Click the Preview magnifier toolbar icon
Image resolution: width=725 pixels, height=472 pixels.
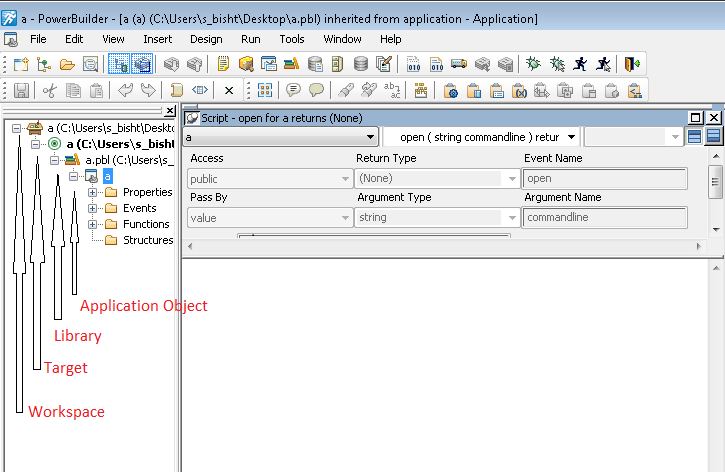(90, 64)
